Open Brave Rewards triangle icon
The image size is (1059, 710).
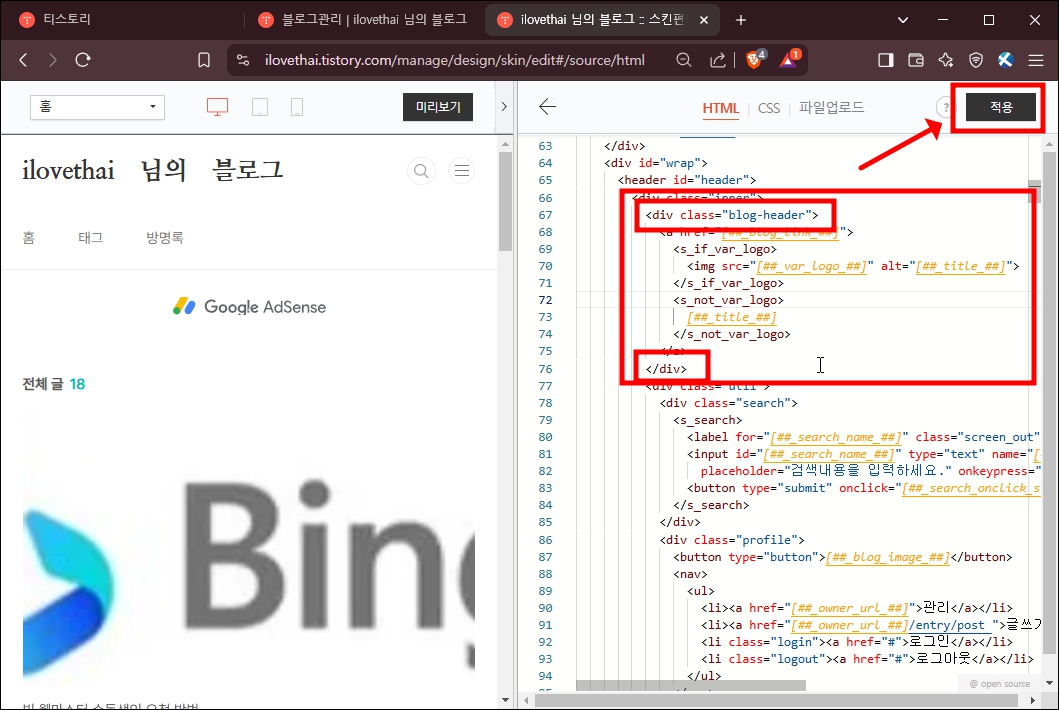[790, 60]
